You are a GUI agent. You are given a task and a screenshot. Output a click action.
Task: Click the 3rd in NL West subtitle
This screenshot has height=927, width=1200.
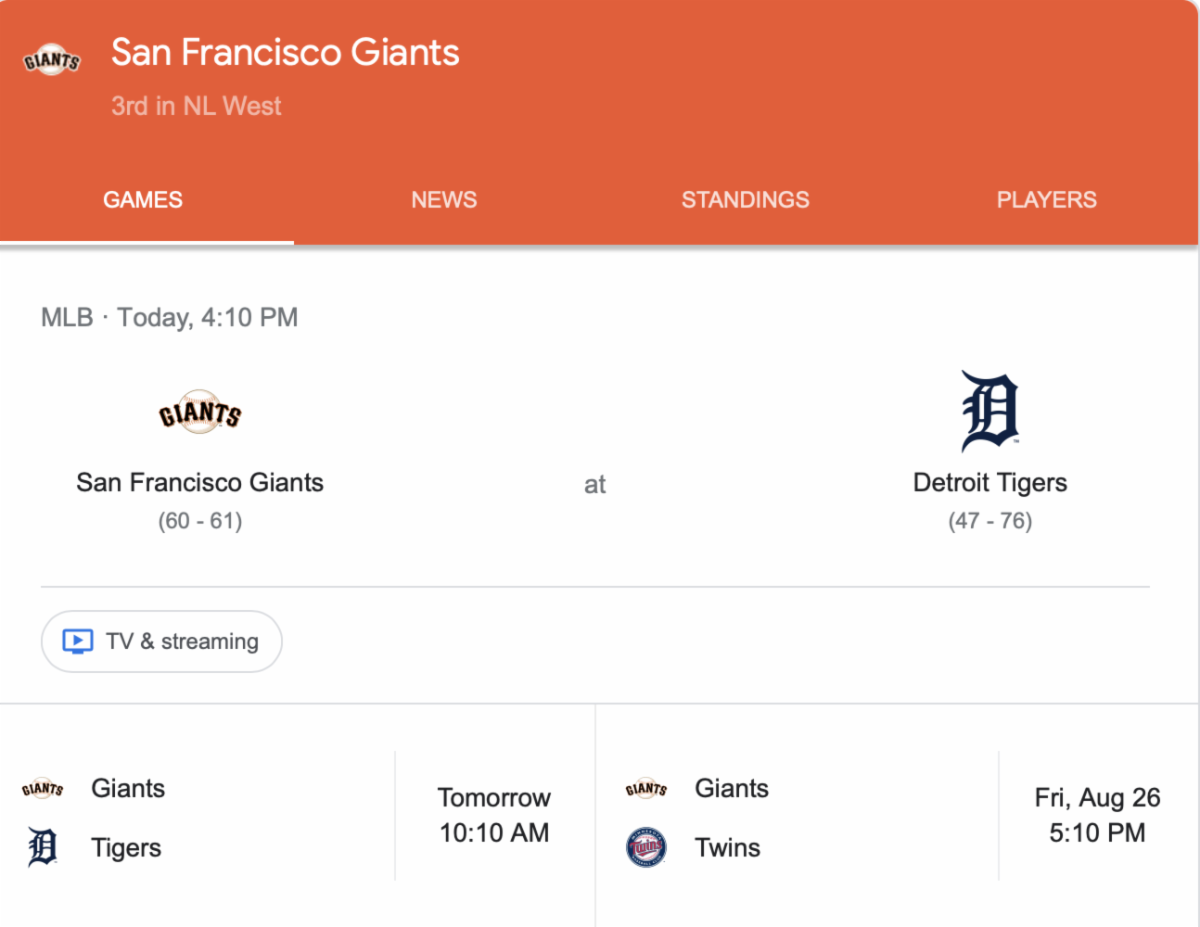196,106
